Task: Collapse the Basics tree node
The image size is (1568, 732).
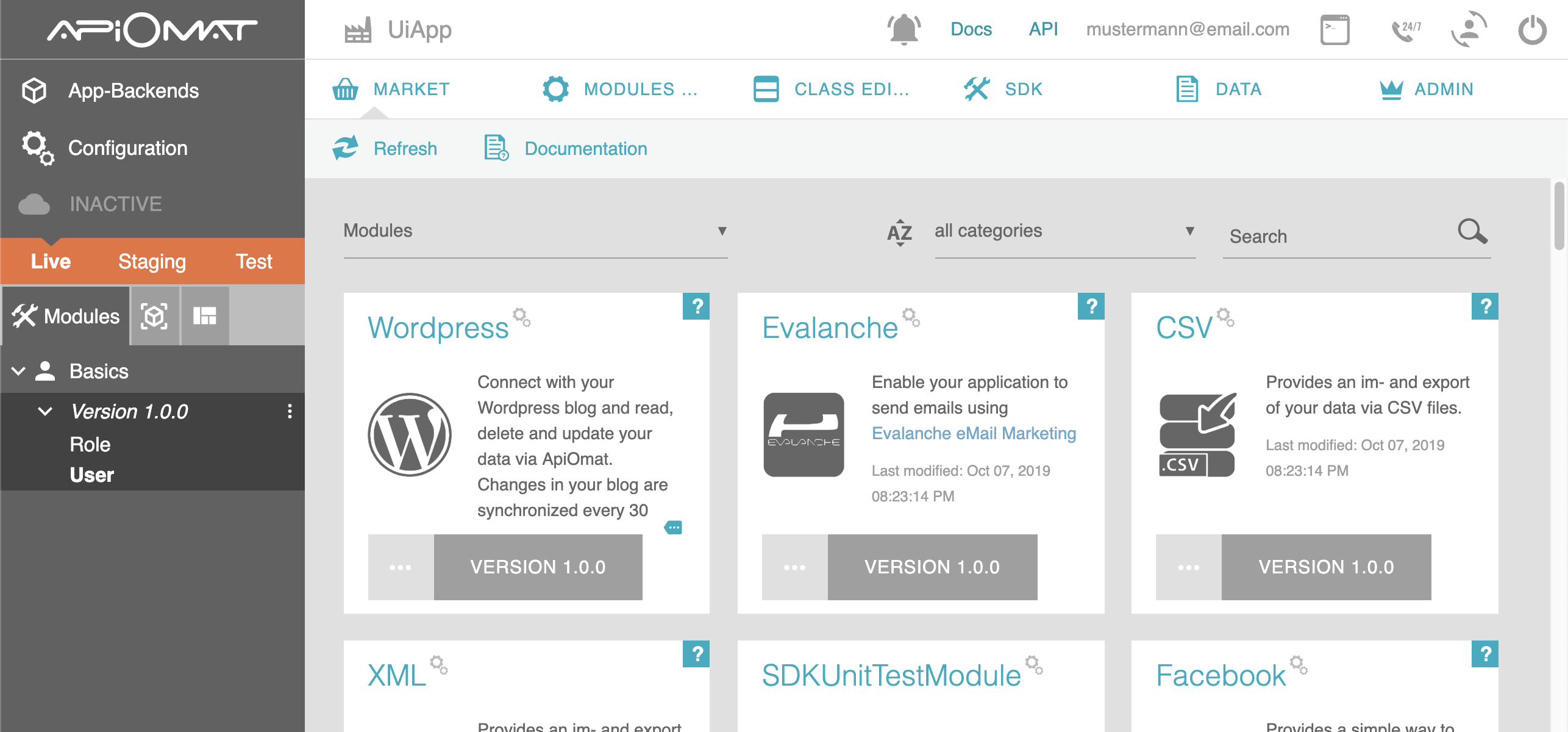Action: click(18, 371)
